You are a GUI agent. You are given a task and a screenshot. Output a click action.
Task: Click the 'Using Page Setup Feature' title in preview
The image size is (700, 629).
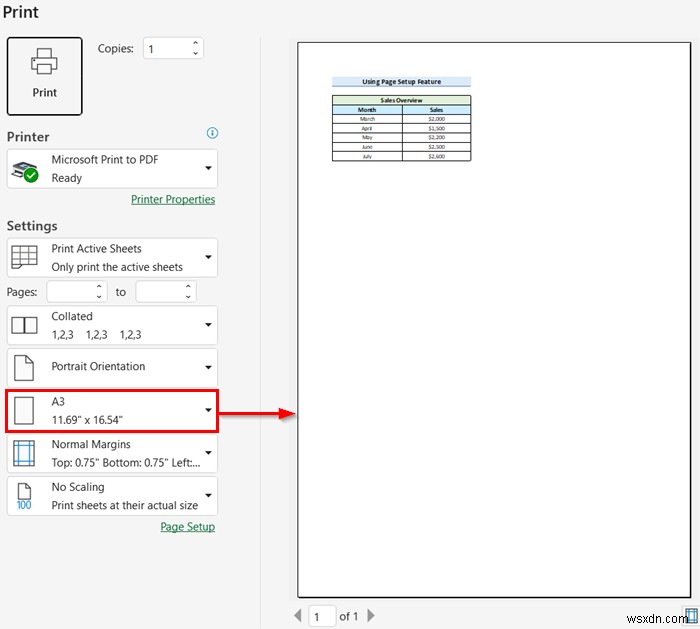401,82
